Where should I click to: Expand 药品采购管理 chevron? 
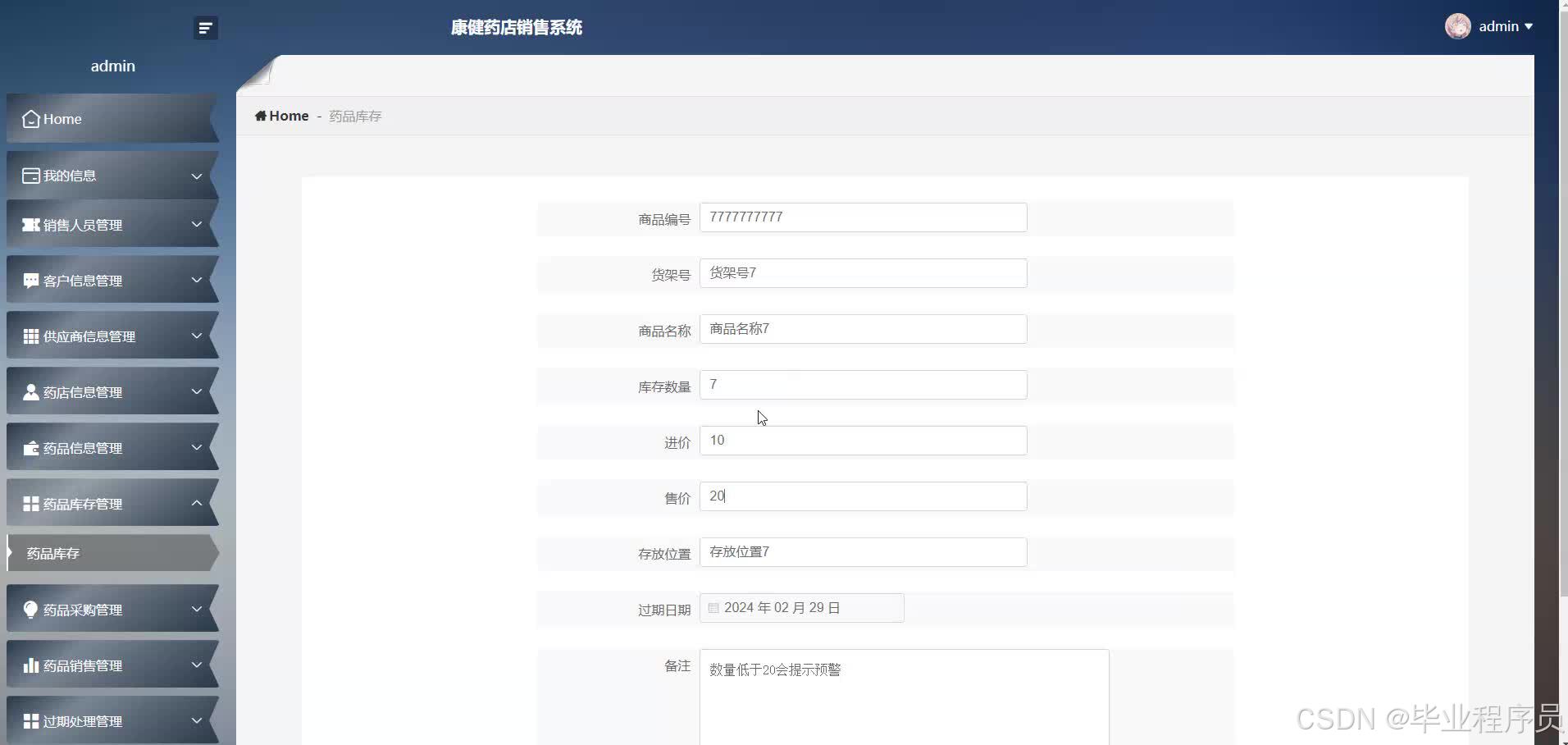[197, 609]
